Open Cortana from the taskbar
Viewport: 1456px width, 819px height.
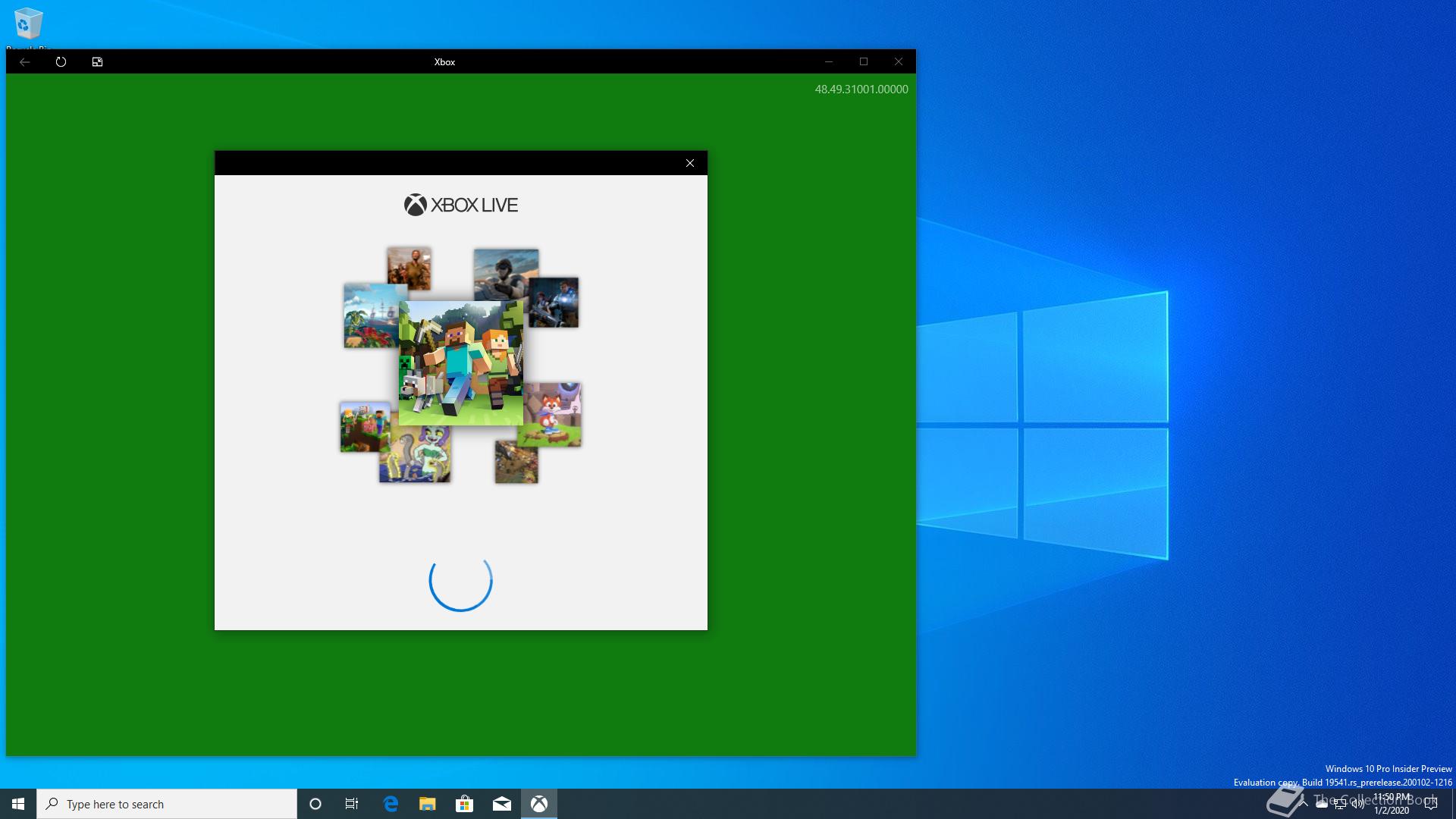[315, 804]
